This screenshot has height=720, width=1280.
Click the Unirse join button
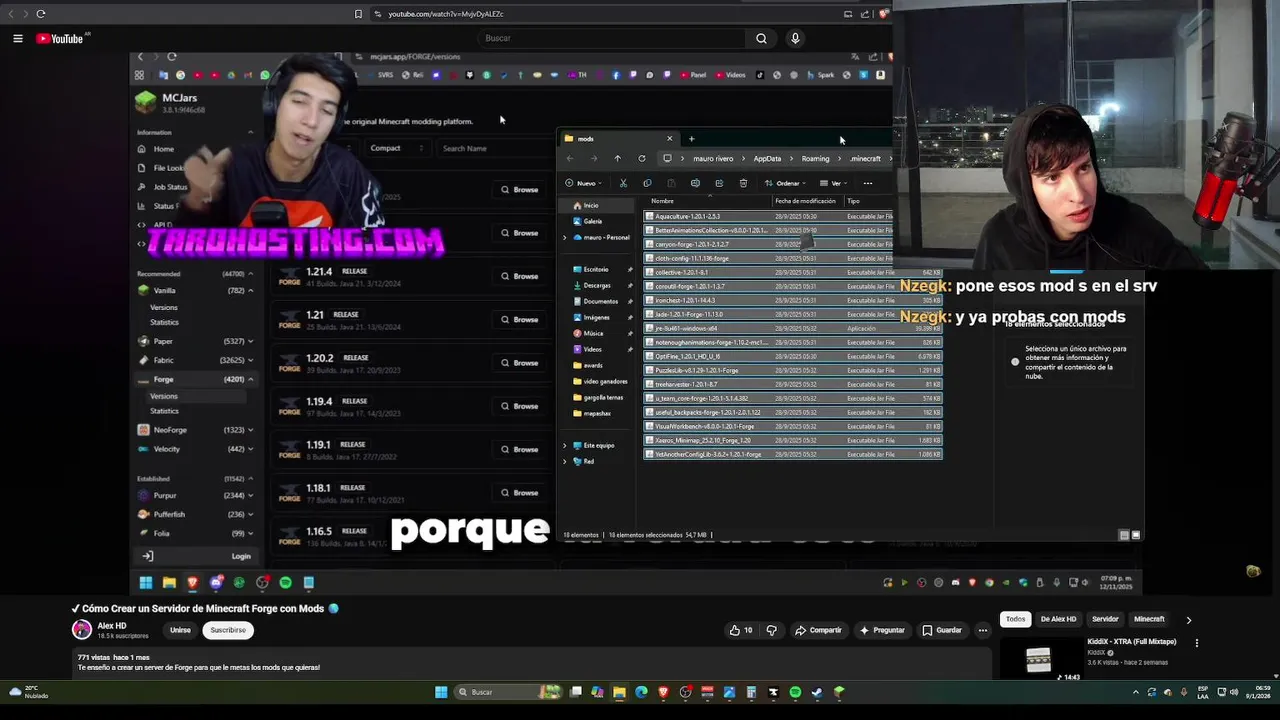180,630
